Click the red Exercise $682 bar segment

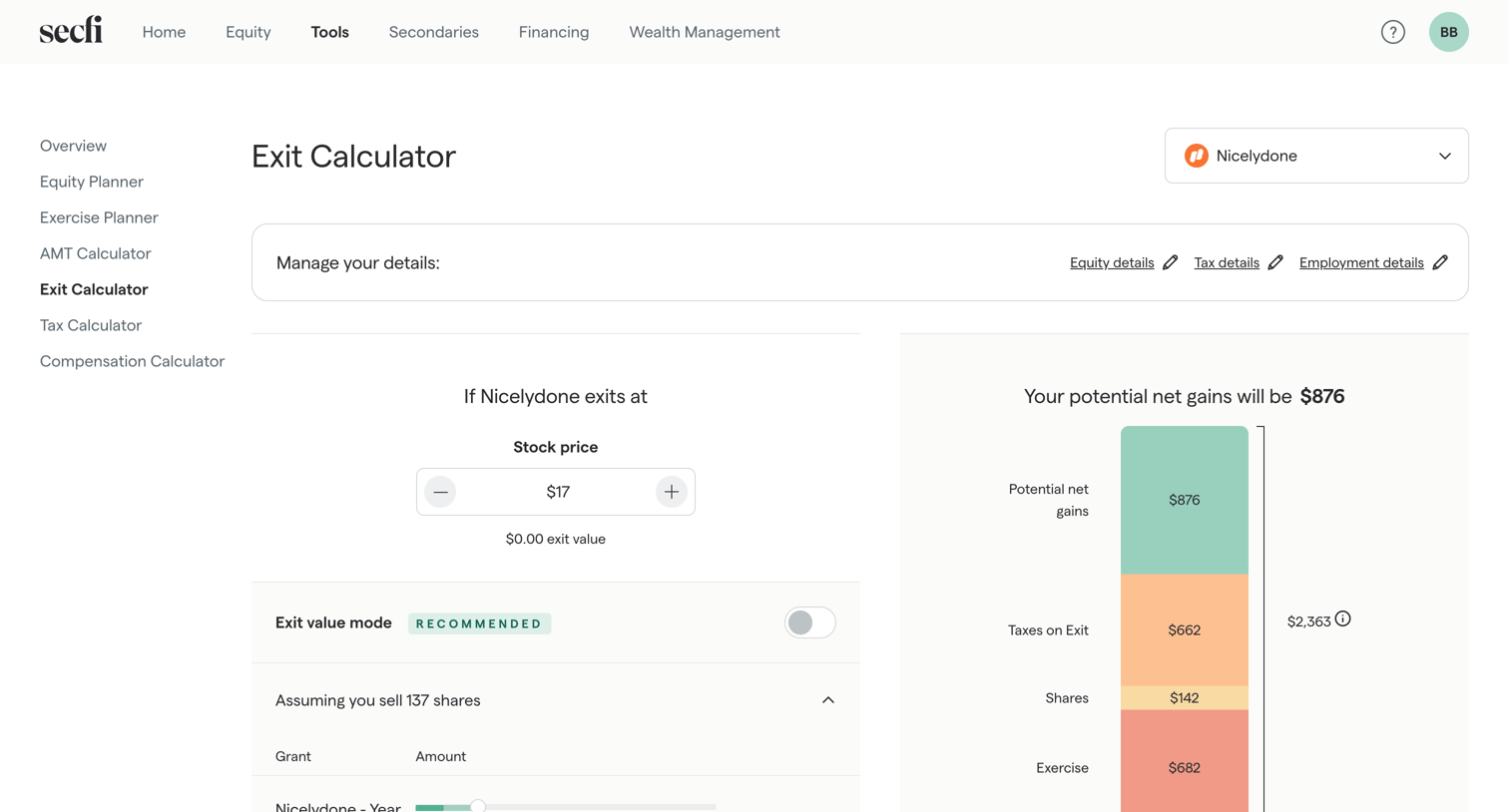(x=1185, y=760)
